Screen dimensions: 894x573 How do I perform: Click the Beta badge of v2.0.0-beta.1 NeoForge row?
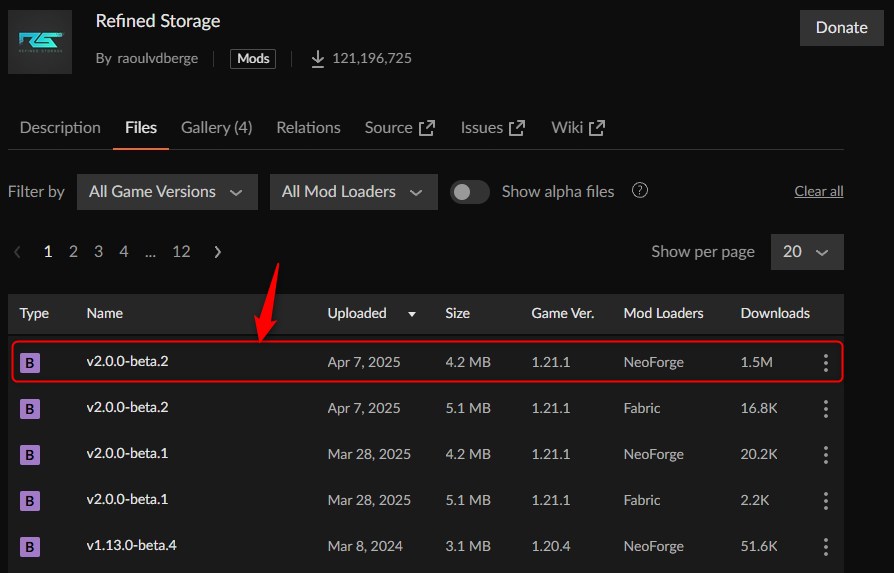[30, 455]
